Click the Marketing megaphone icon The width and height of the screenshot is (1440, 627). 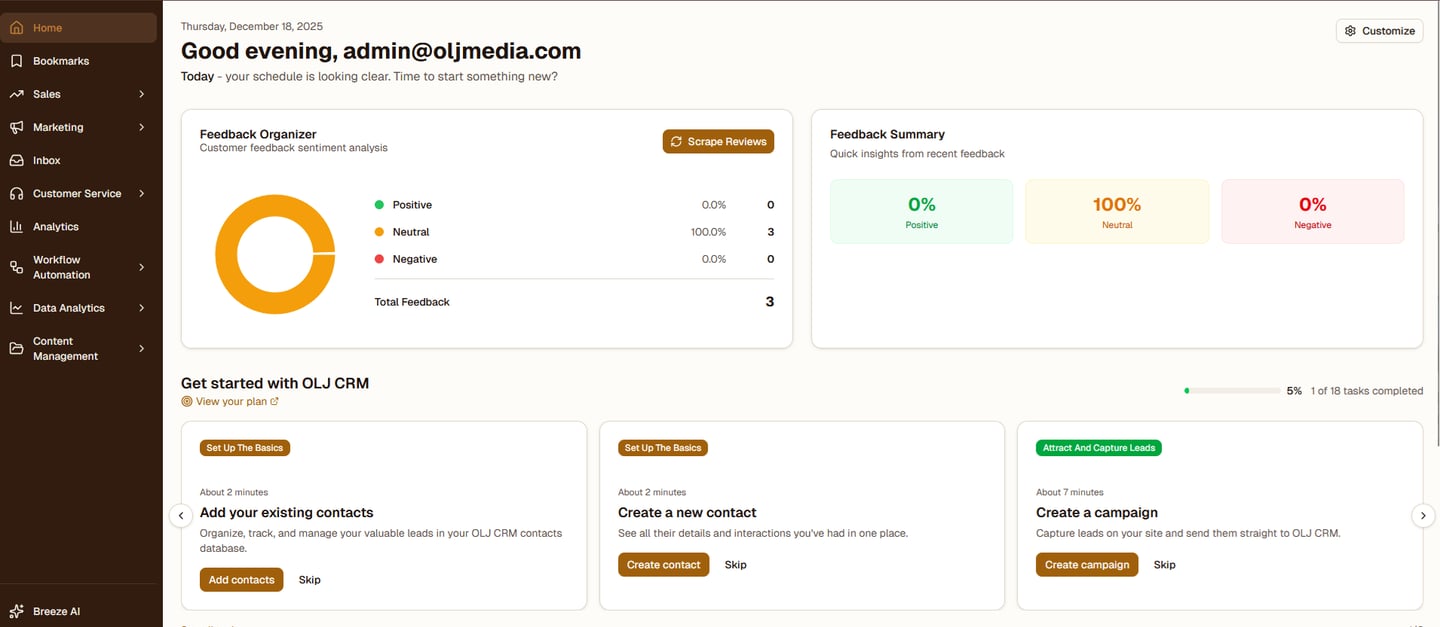click(16, 127)
